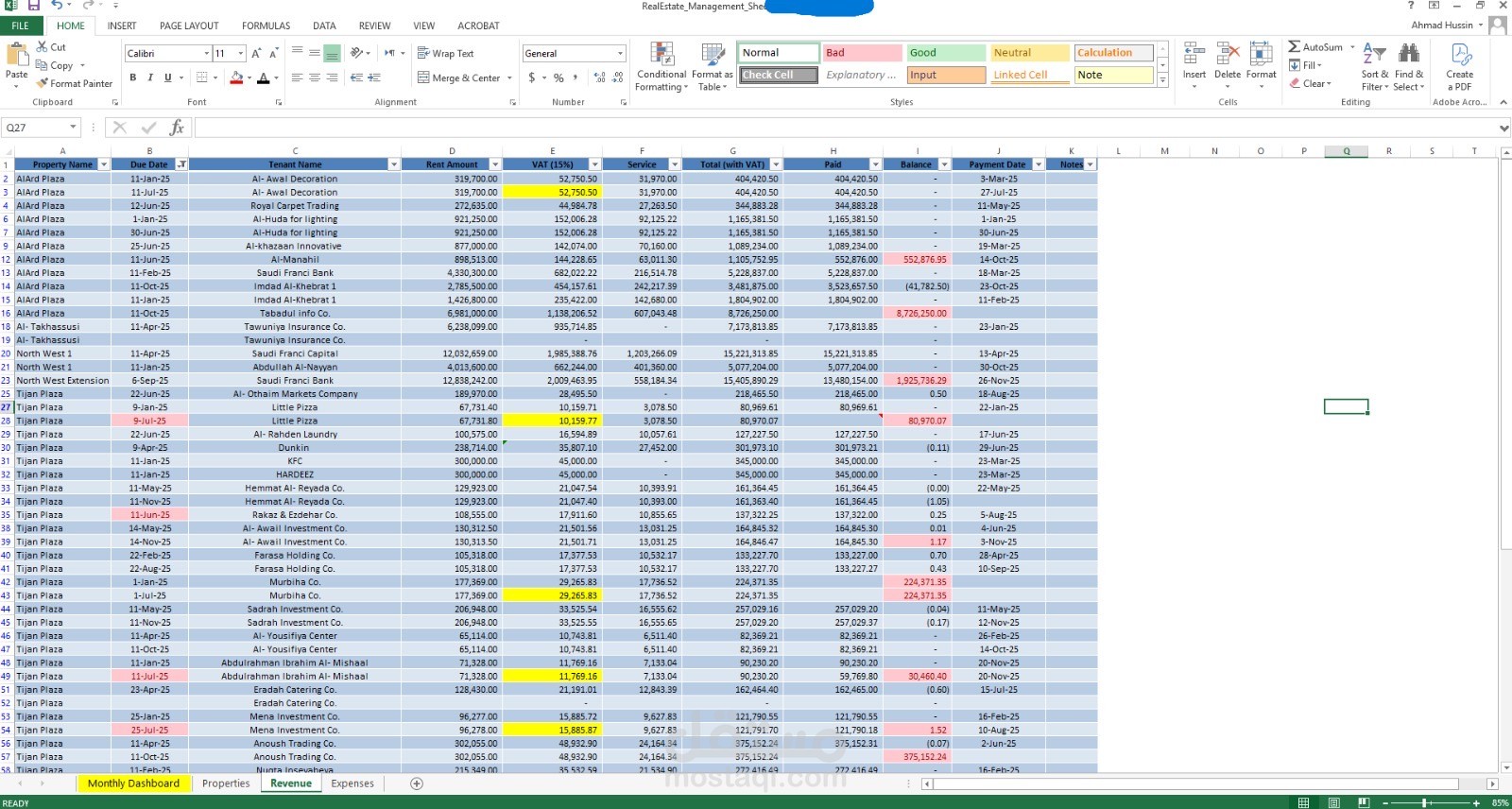Viewport: 1512px width, 809px height.
Task: Click the zoom slider in status bar
Action: pyautogui.click(x=1423, y=802)
